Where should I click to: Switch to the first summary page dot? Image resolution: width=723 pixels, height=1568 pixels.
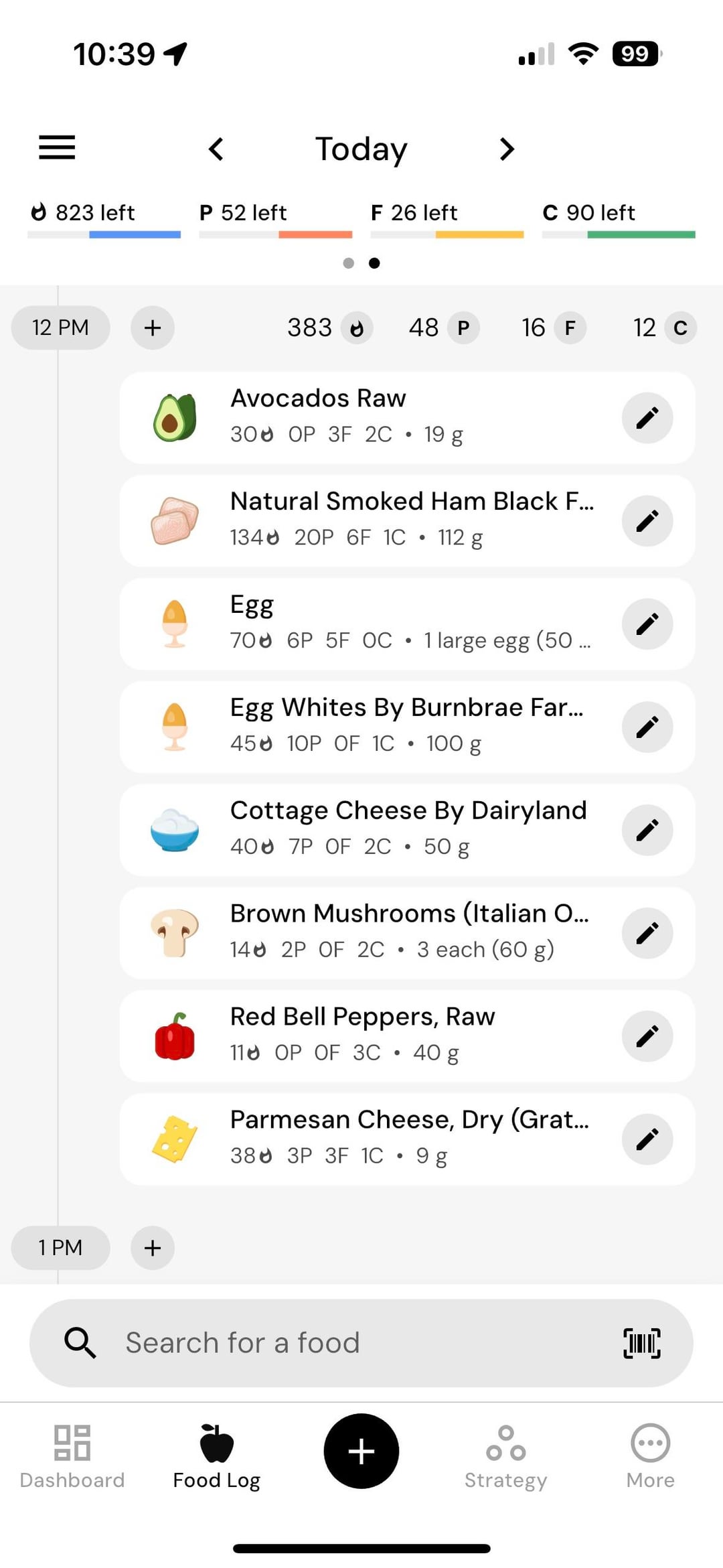coord(348,263)
